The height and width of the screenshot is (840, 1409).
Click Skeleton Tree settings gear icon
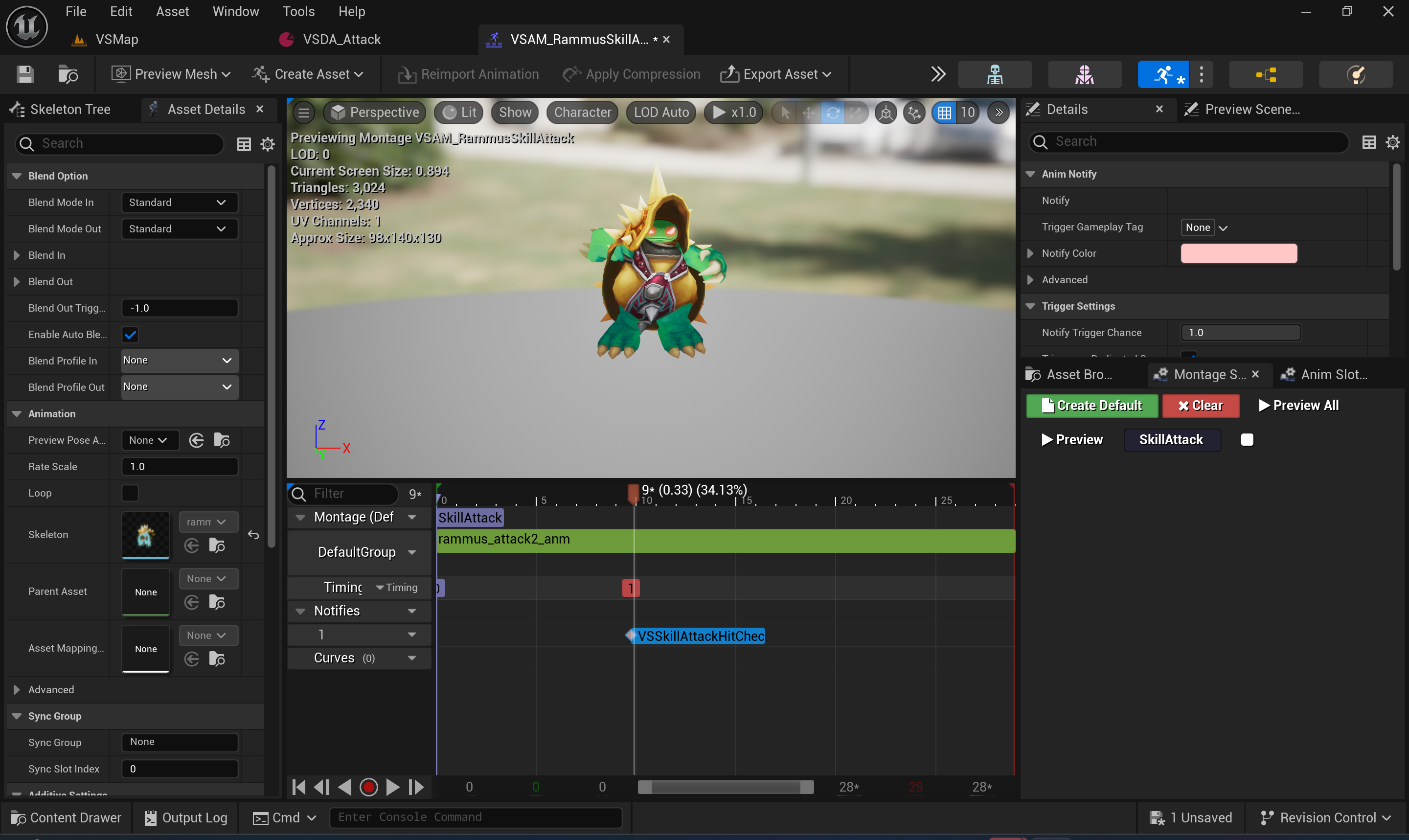267,144
